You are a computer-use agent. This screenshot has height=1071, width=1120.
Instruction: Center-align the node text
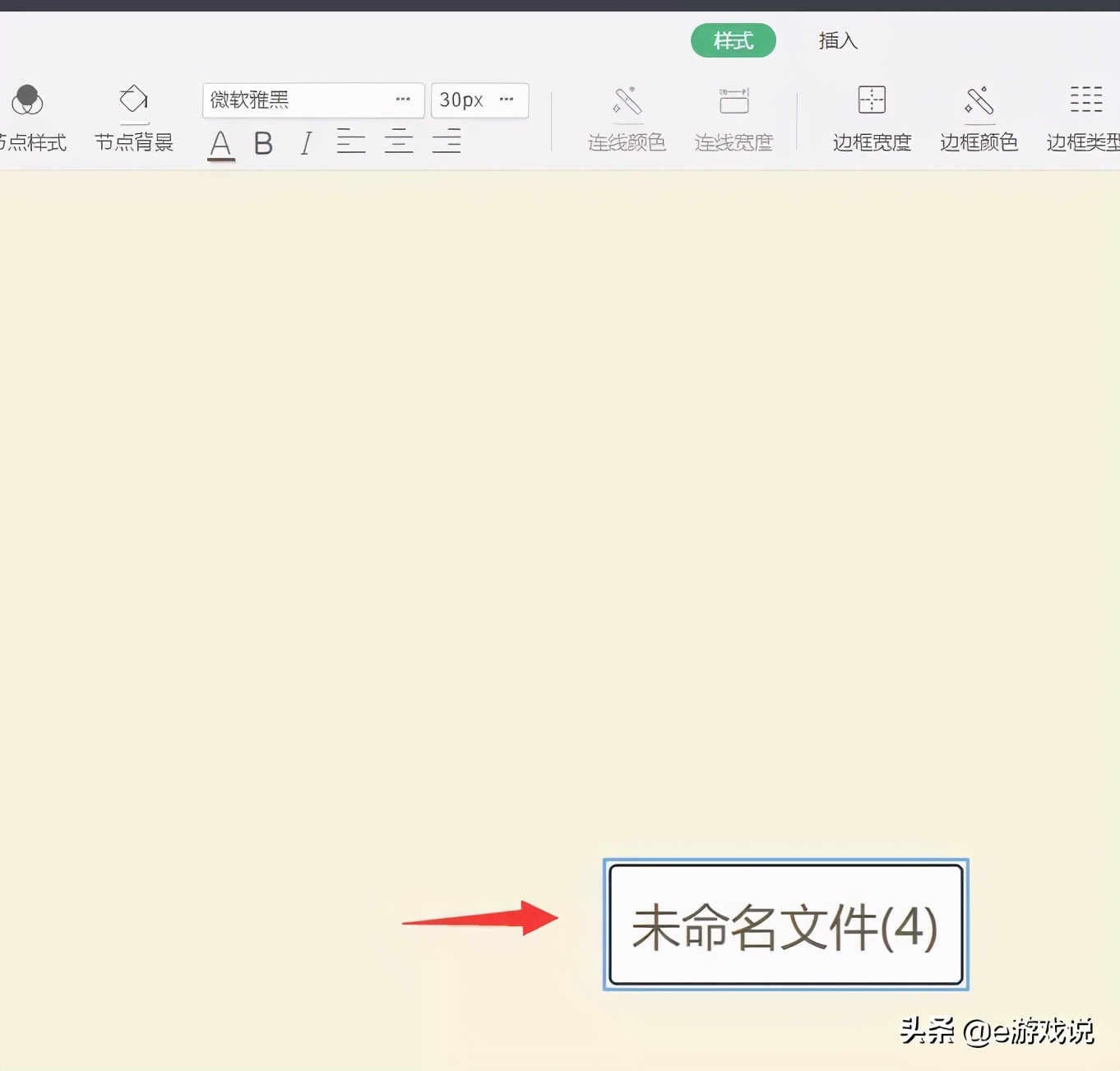[399, 141]
